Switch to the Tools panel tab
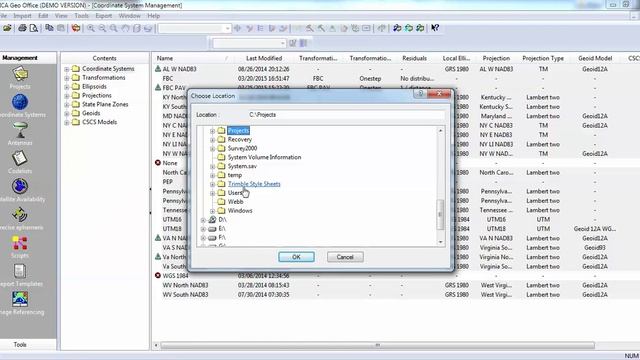Viewport: 640px width, 360px height. (20, 344)
